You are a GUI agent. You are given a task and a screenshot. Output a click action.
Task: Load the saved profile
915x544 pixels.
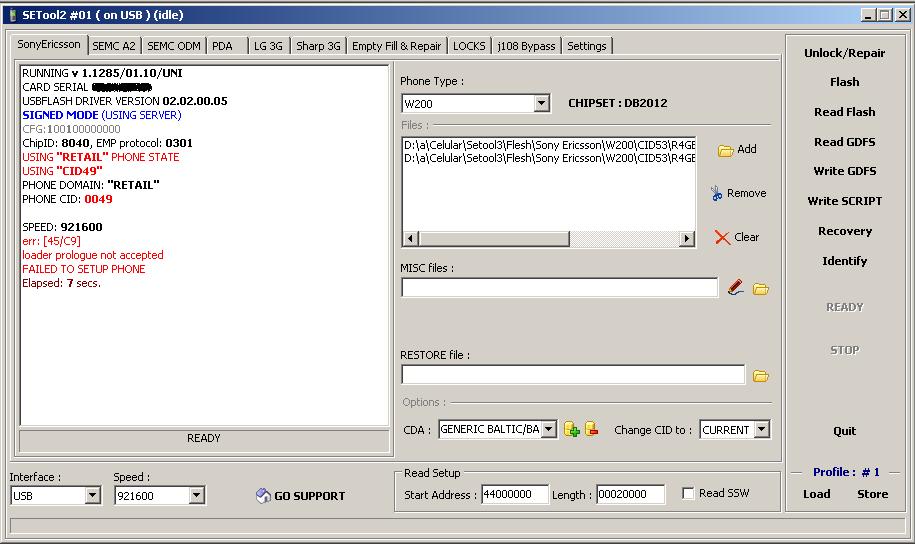[x=816, y=494]
